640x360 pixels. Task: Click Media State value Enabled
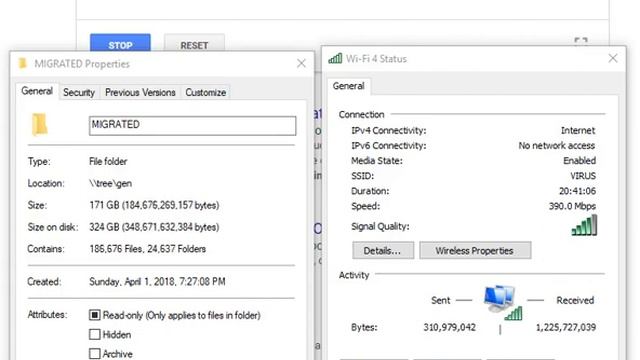click(579, 161)
